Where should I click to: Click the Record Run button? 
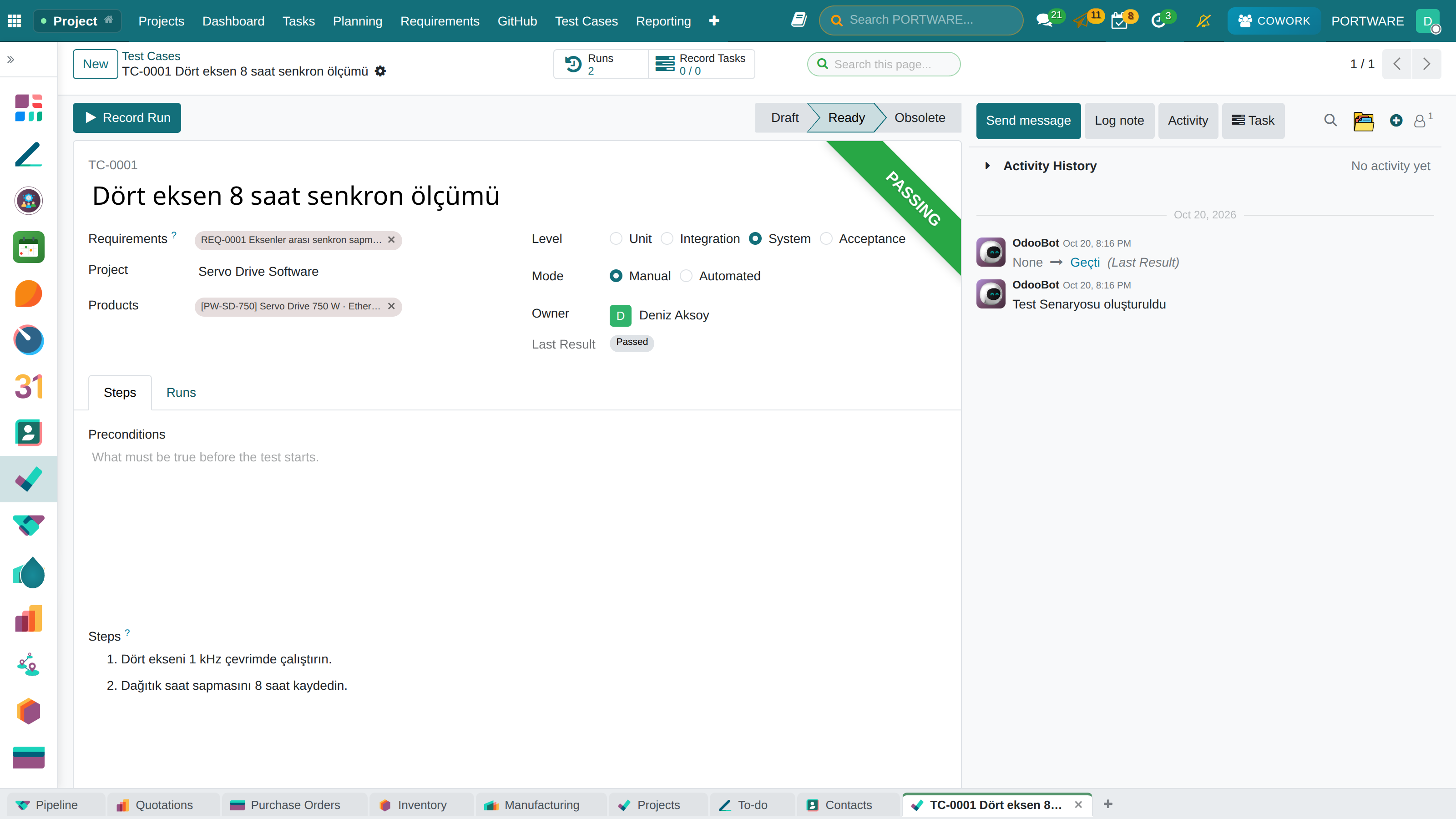(x=126, y=117)
